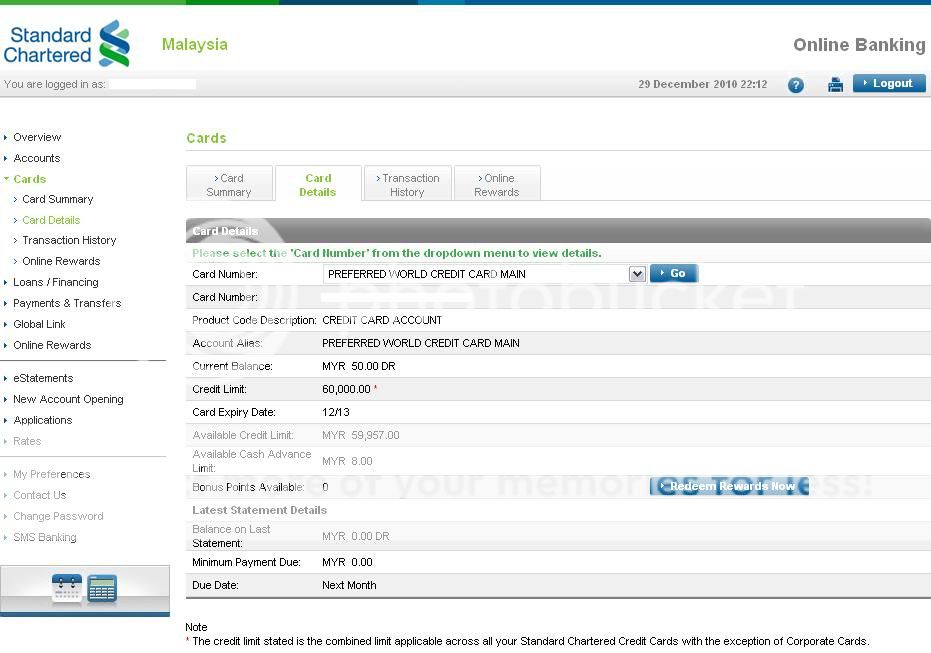Expand Loans / Financing in sidebar

coord(55,282)
